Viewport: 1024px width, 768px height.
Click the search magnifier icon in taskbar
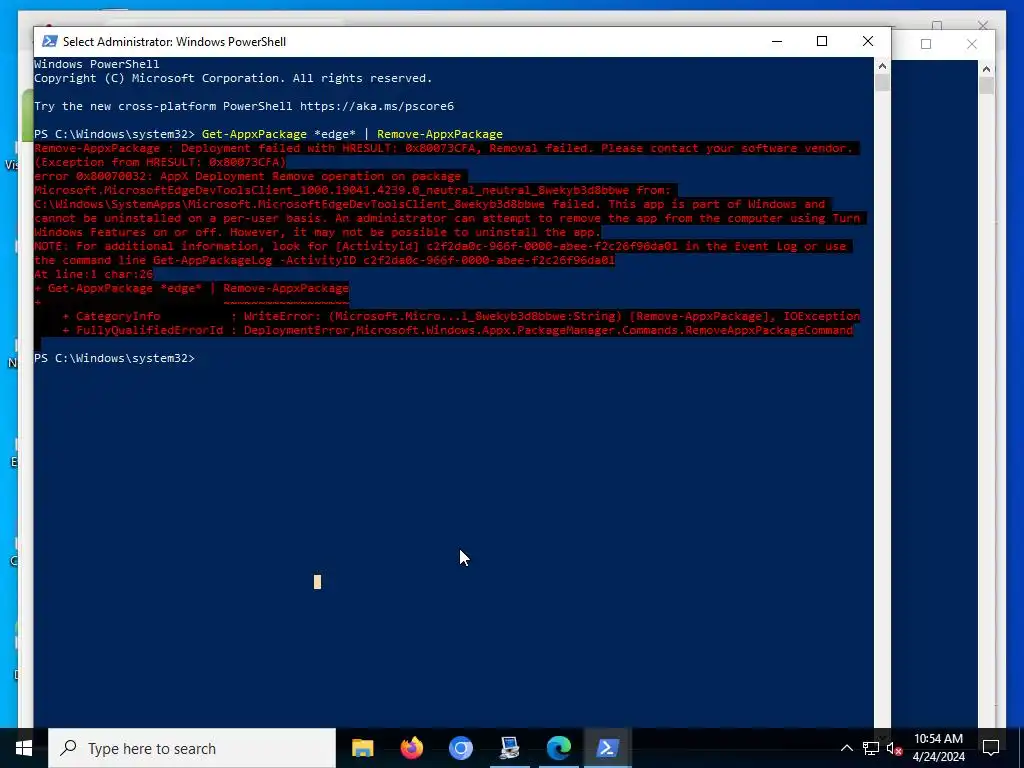tap(68, 748)
